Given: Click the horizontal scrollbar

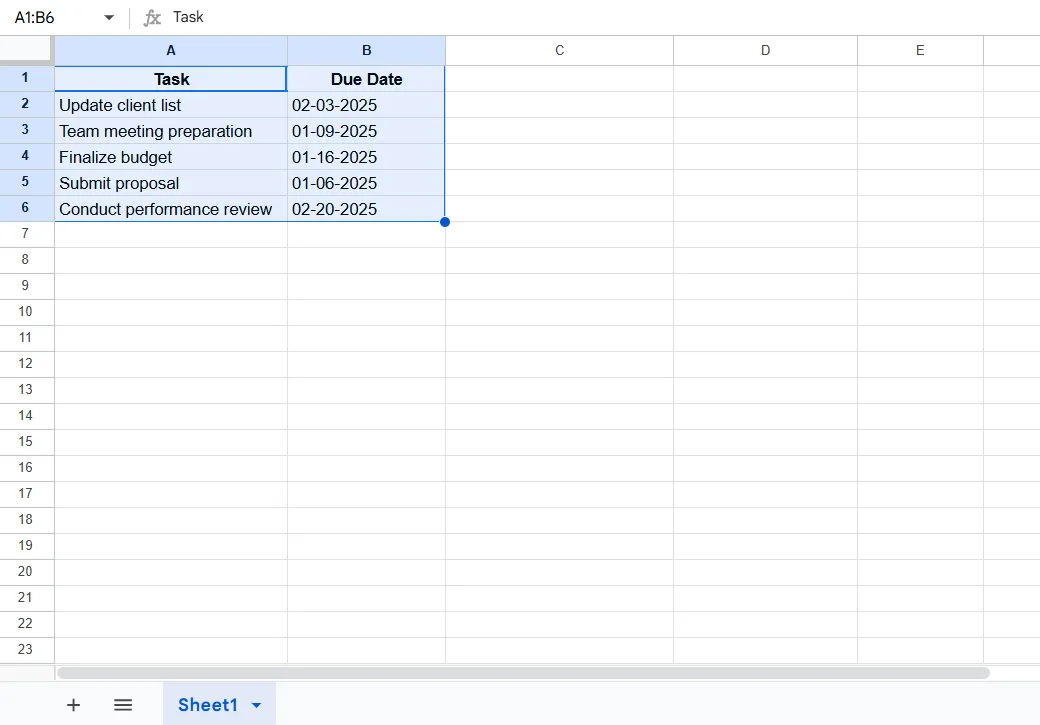Looking at the screenshot, I should click(523, 673).
